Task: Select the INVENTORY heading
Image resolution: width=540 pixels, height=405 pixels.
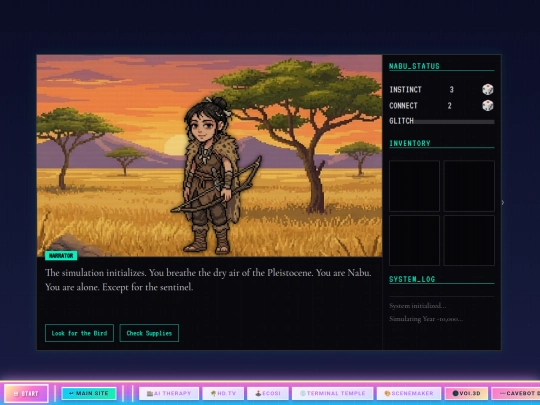Action: (410, 143)
